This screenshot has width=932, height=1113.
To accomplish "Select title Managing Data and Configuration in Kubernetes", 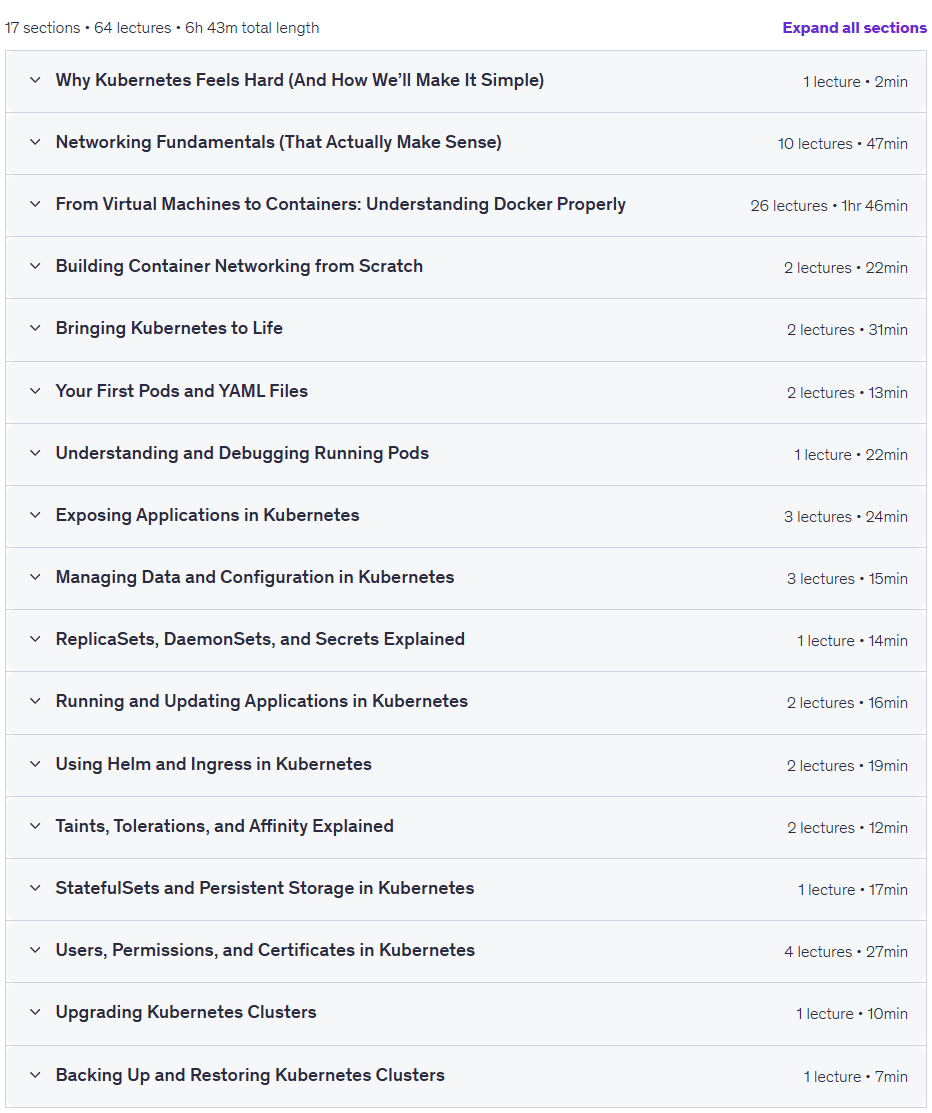I will (255, 577).
